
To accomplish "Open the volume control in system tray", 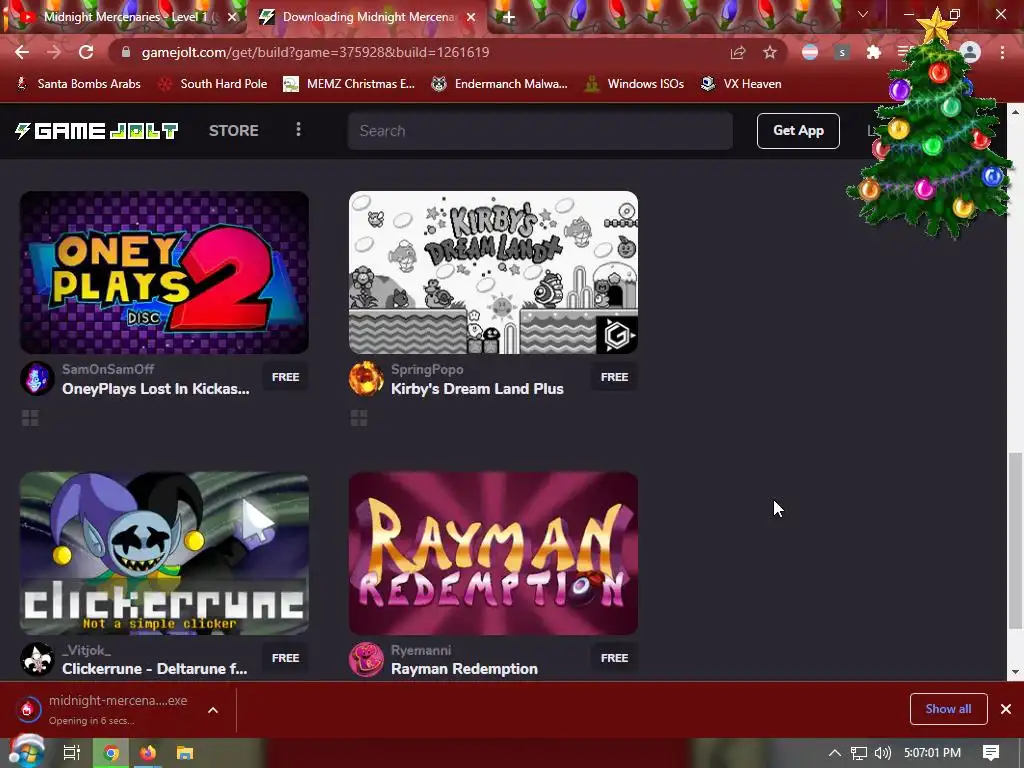I will click(x=883, y=753).
